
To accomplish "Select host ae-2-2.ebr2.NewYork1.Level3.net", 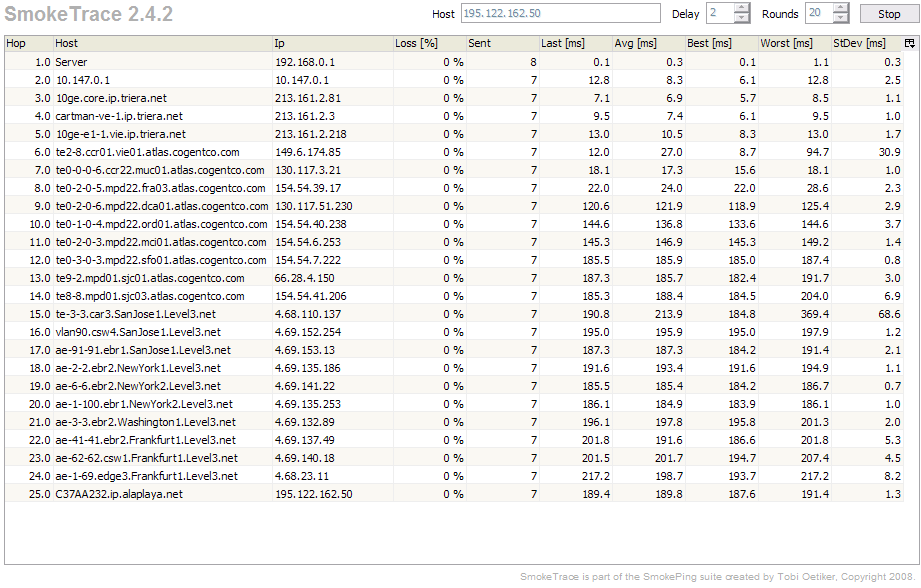I will 138,368.
